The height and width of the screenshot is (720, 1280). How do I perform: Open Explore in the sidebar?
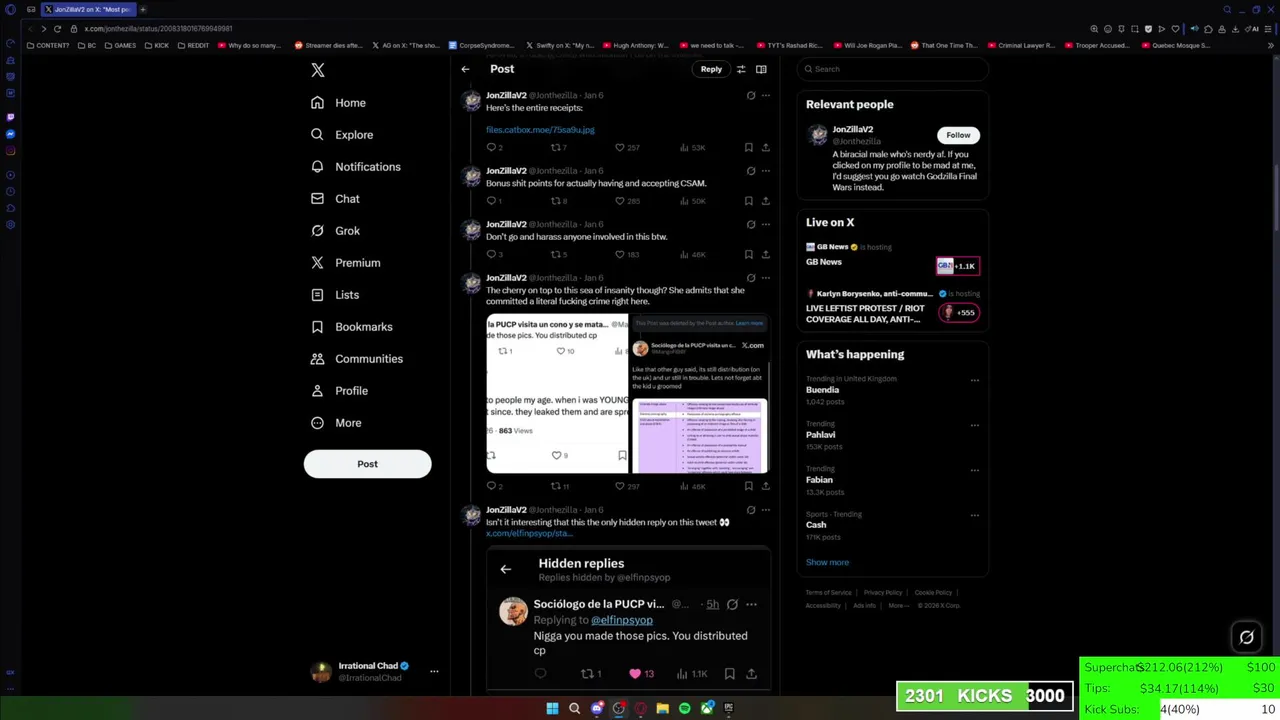coord(342,135)
